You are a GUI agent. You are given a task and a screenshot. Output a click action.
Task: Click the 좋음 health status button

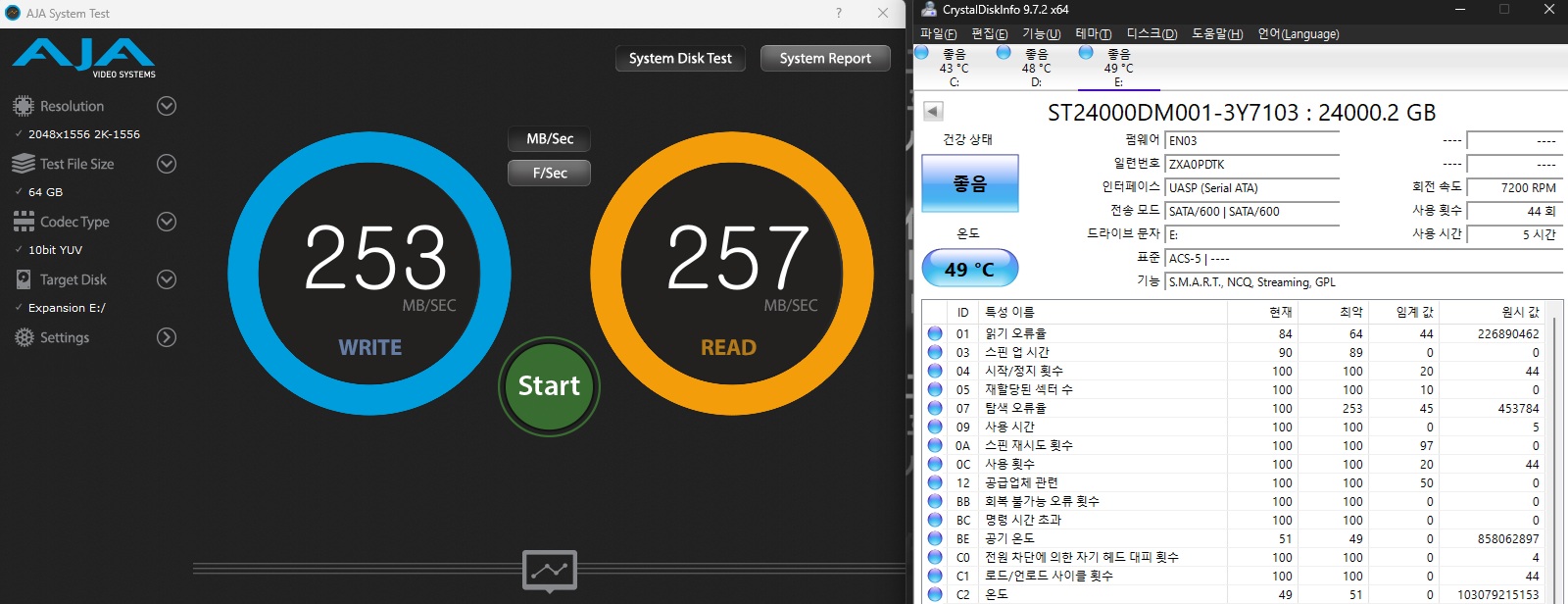(970, 183)
